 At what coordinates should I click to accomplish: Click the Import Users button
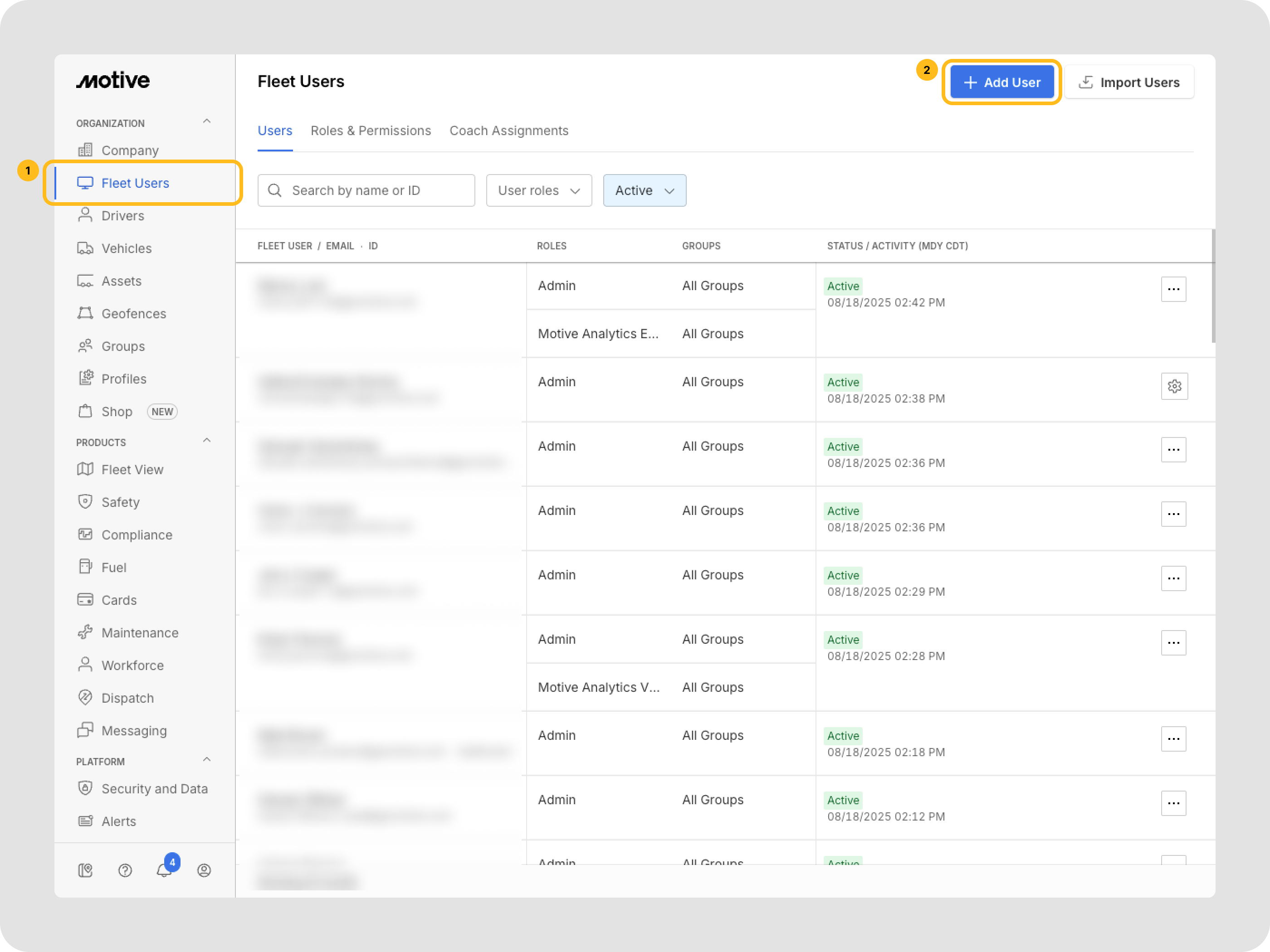(1129, 83)
